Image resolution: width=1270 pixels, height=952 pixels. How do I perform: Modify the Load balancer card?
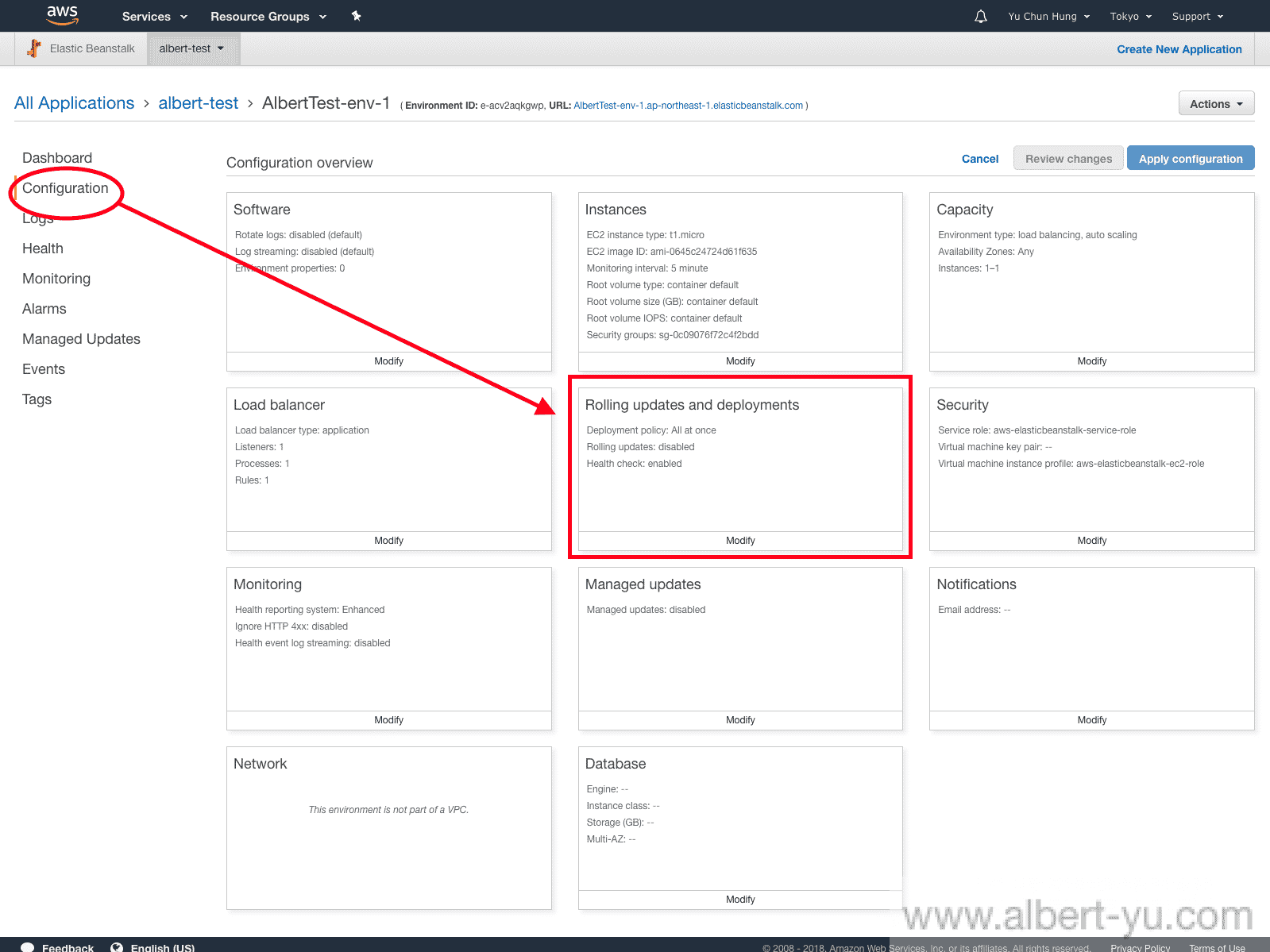pyautogui.click(x=388, y=541)
